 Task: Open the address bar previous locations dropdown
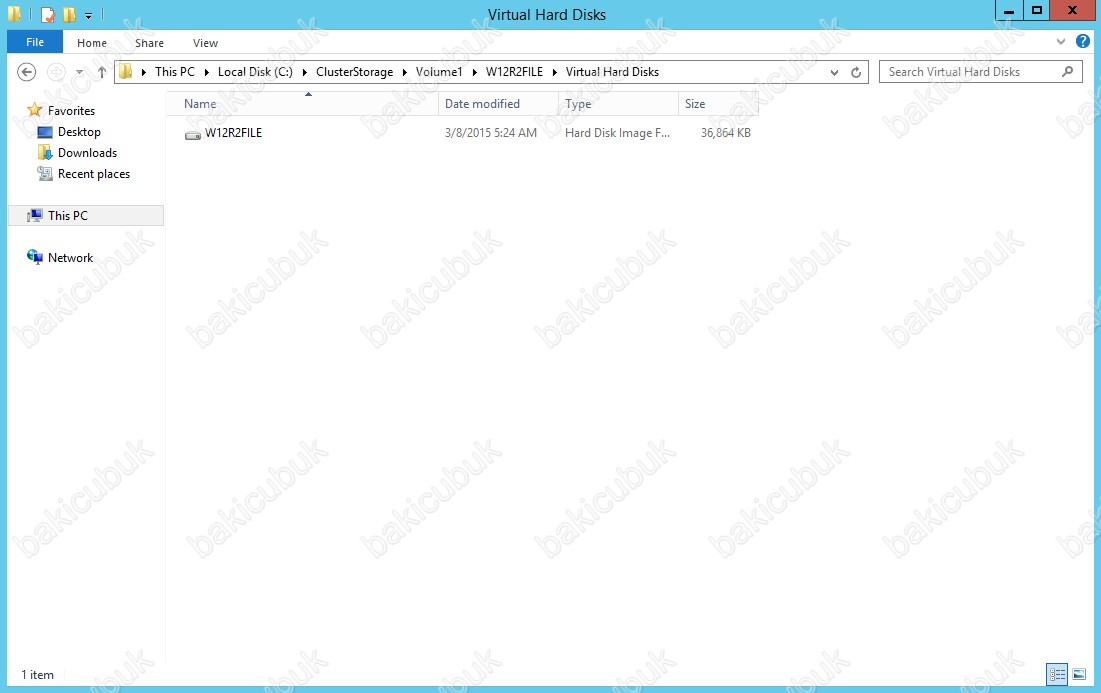pos(834,72)
